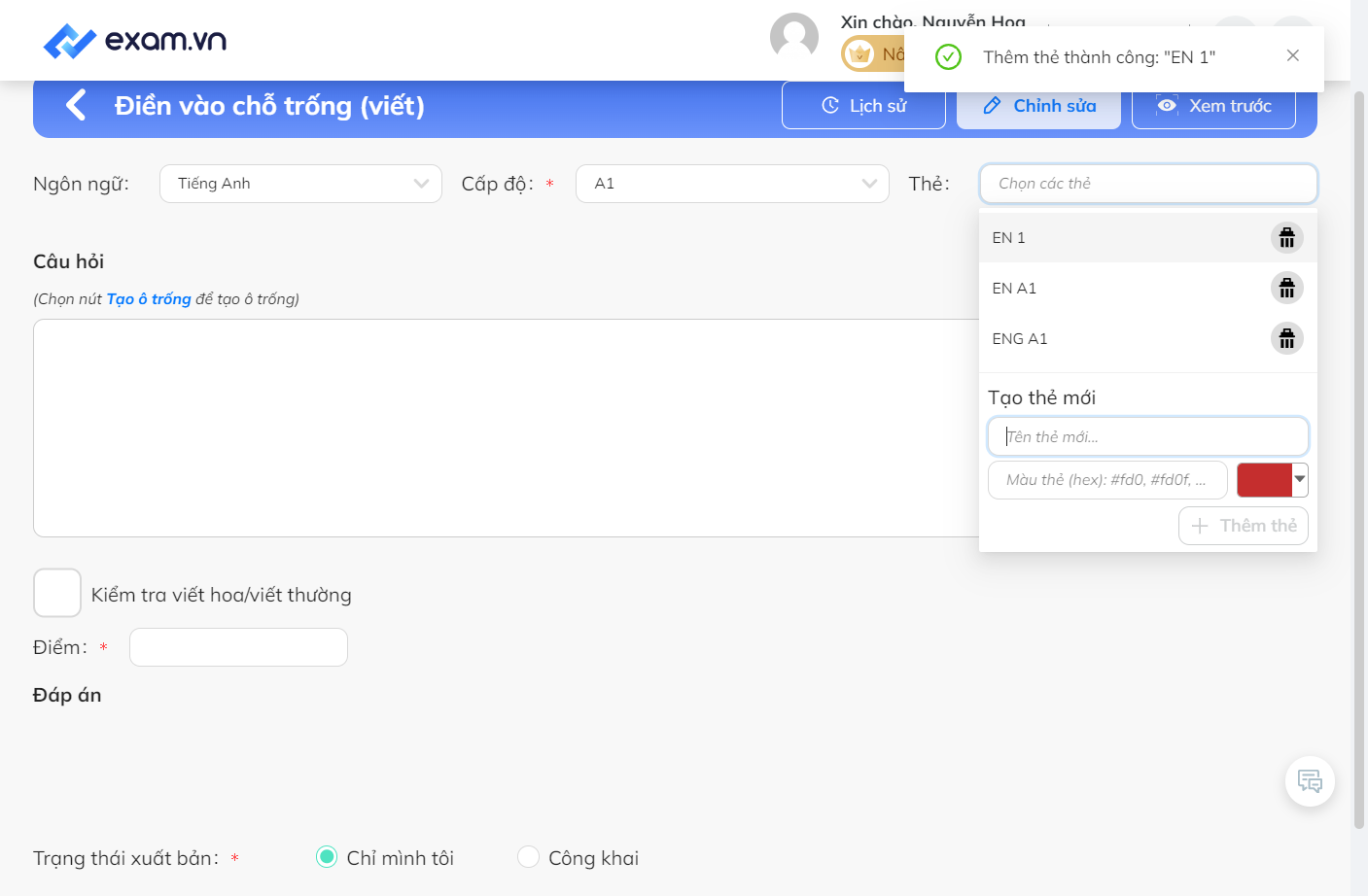
Task: Open Xem trước preview
Action: 1213,105
